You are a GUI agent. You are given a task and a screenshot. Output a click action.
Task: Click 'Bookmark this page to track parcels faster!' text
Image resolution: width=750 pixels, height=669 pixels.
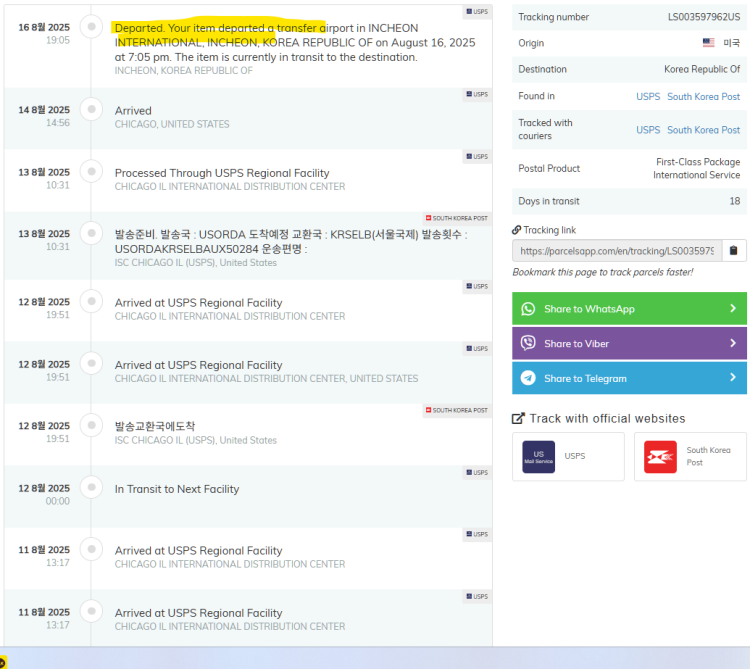pyautogui.click(x=603, y=272)
